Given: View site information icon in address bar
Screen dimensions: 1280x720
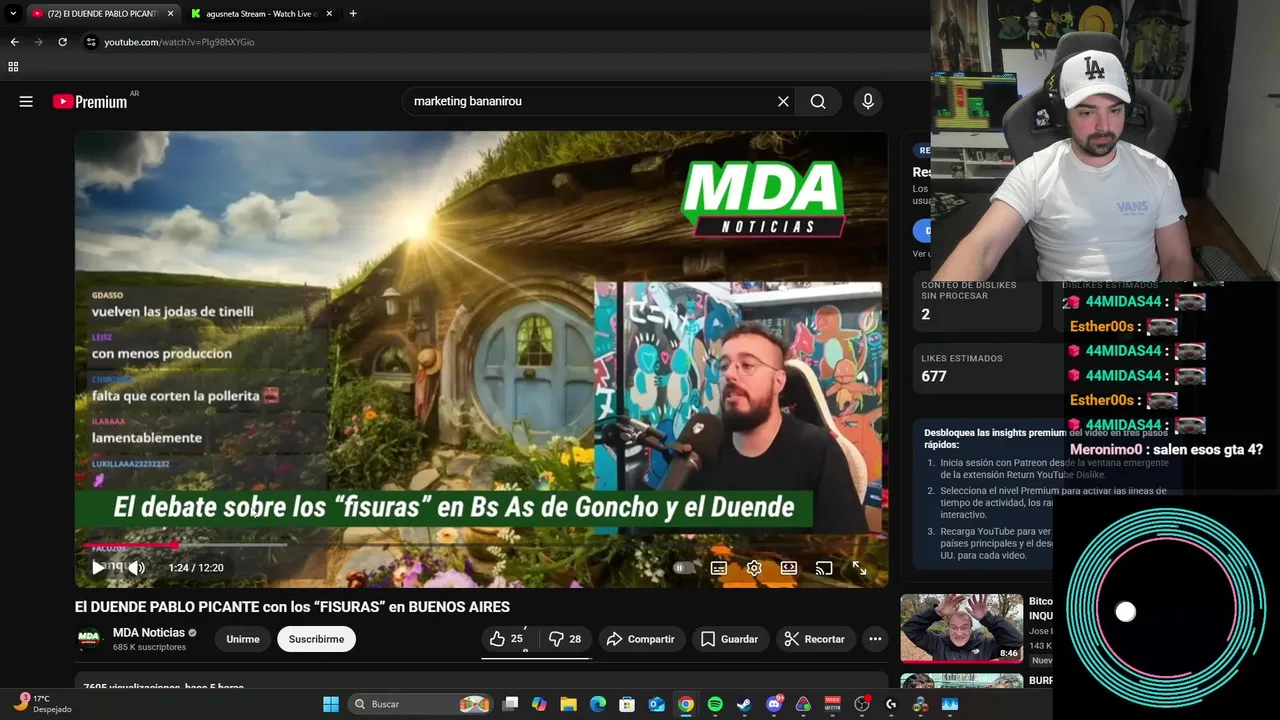Looking at the screenshot, I should point(91,42).
